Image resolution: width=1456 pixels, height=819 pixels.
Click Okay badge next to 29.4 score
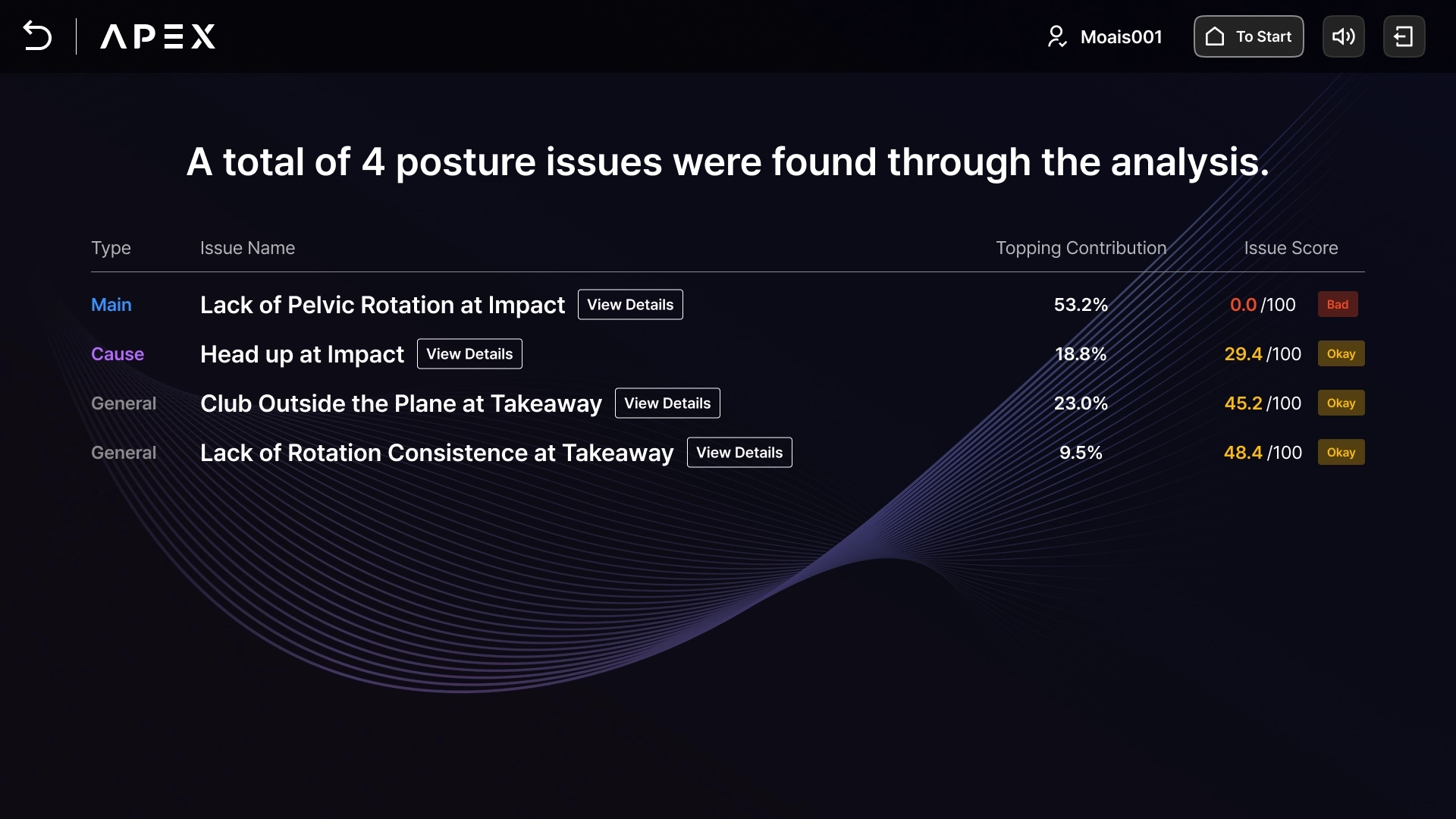(1340, 354)
